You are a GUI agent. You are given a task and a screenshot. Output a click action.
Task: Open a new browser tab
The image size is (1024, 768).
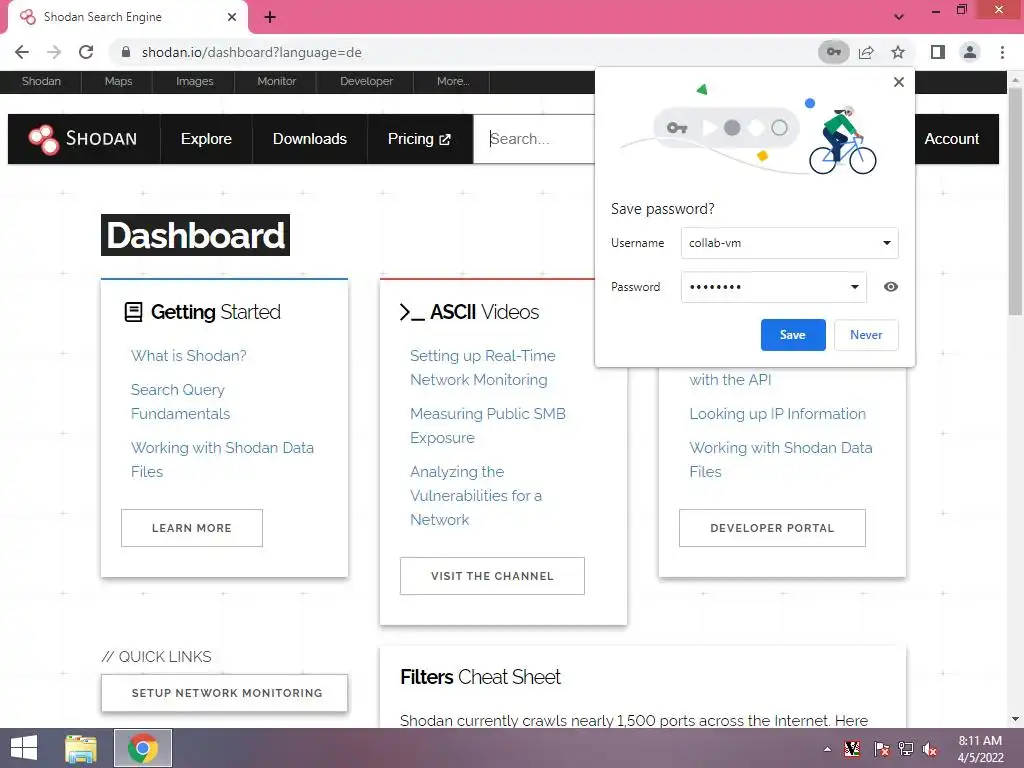coord(270,17)
